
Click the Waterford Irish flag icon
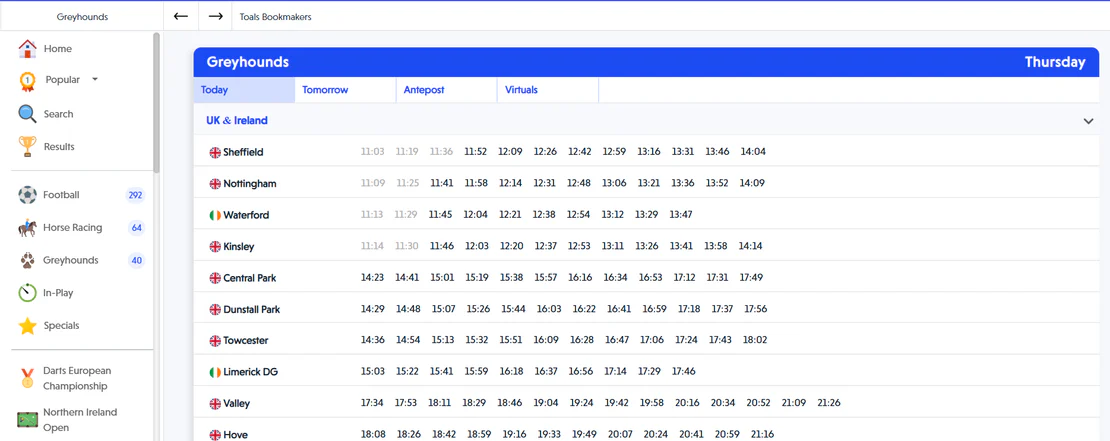click(x=215, y=215)
